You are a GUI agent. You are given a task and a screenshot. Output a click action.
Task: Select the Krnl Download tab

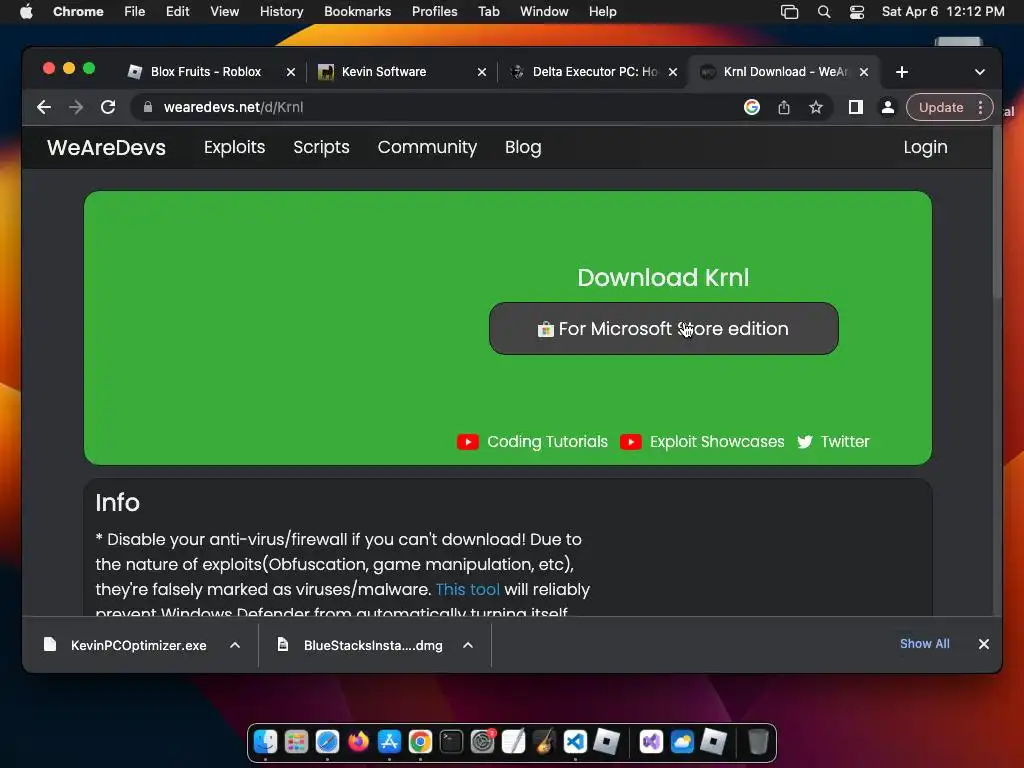pyautogui.click(x=784, y=72)
